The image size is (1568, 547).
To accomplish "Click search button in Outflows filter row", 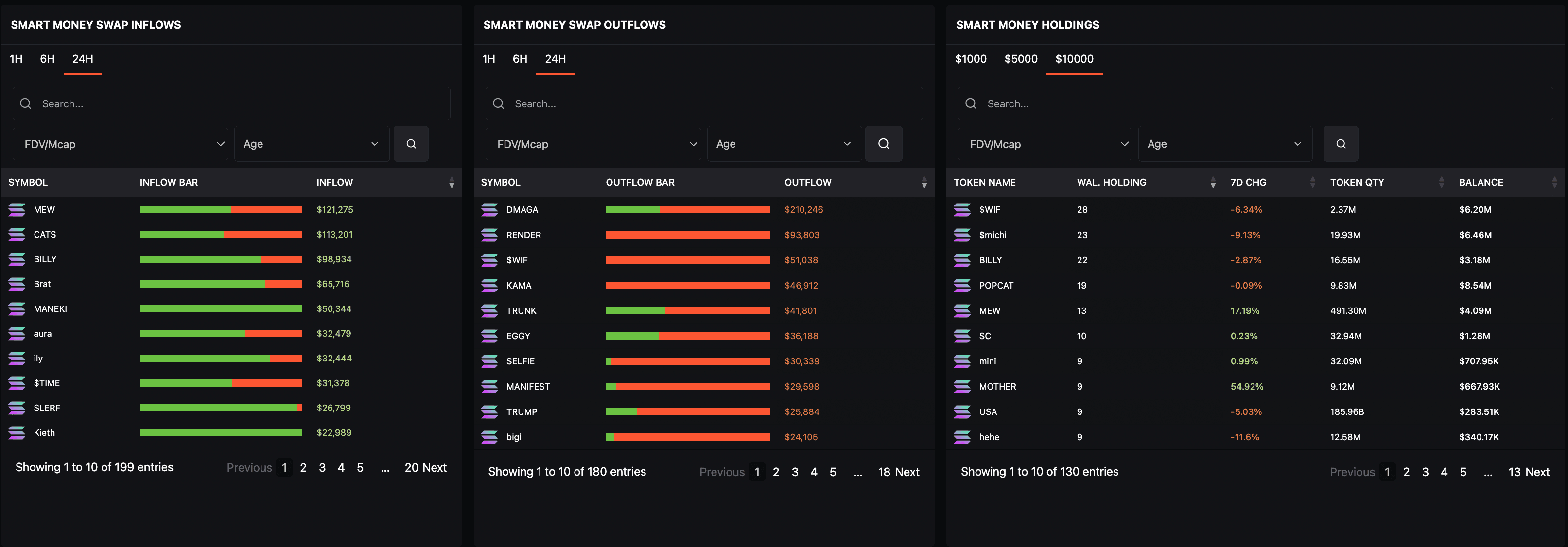I will pos(883,144).
